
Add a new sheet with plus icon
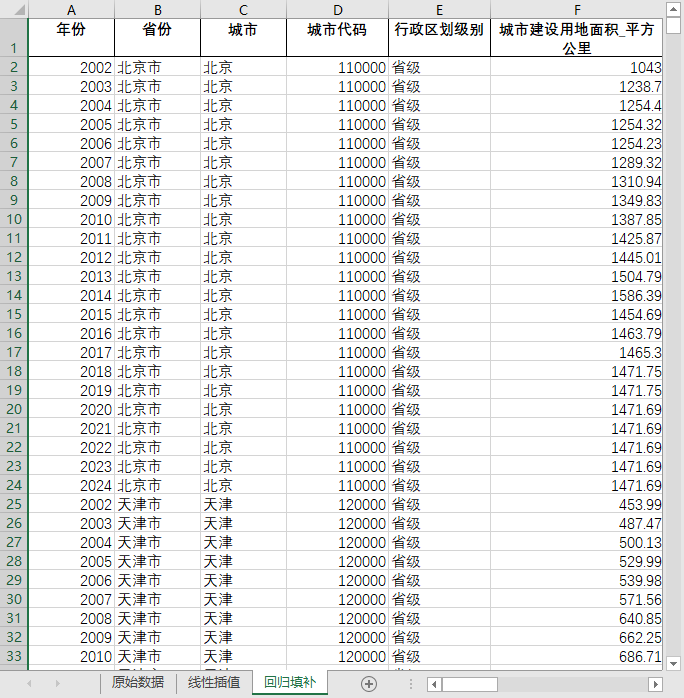368,683
